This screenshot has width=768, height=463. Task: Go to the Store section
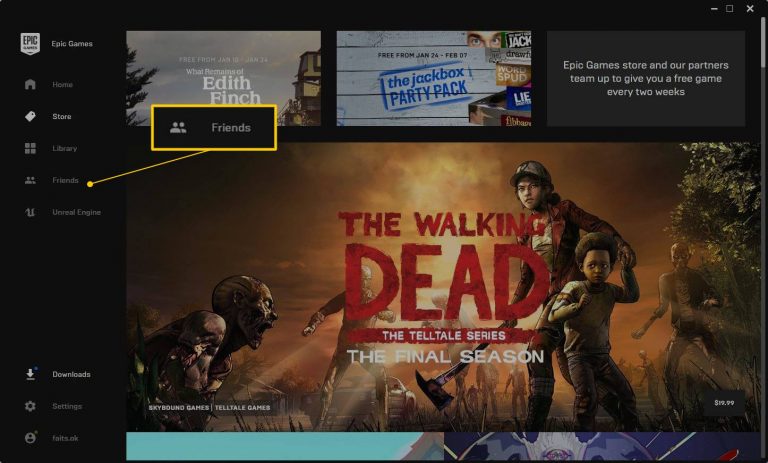[62, 116]
